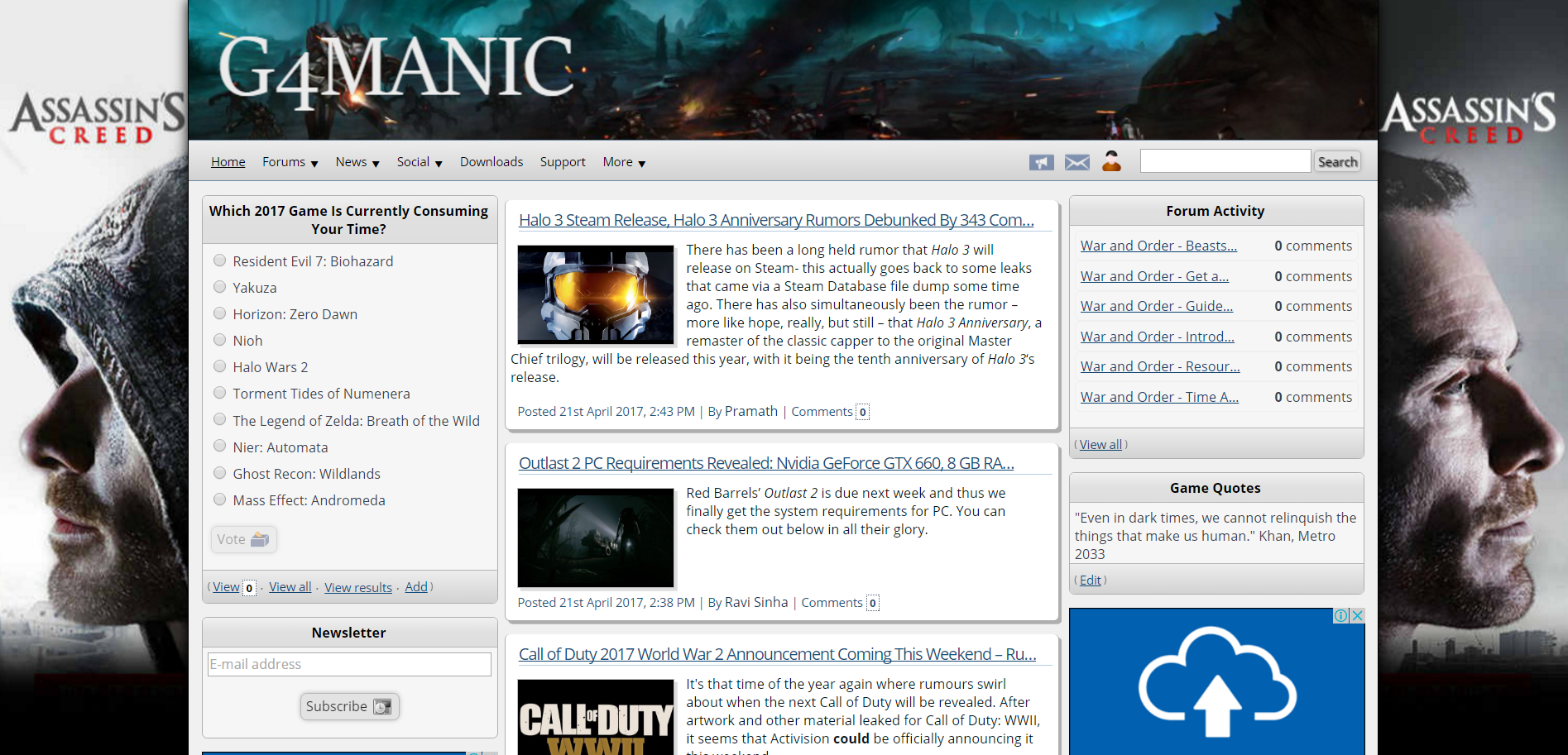Open View results poll link
1568x755 pixels.
[x=358, y=587]
